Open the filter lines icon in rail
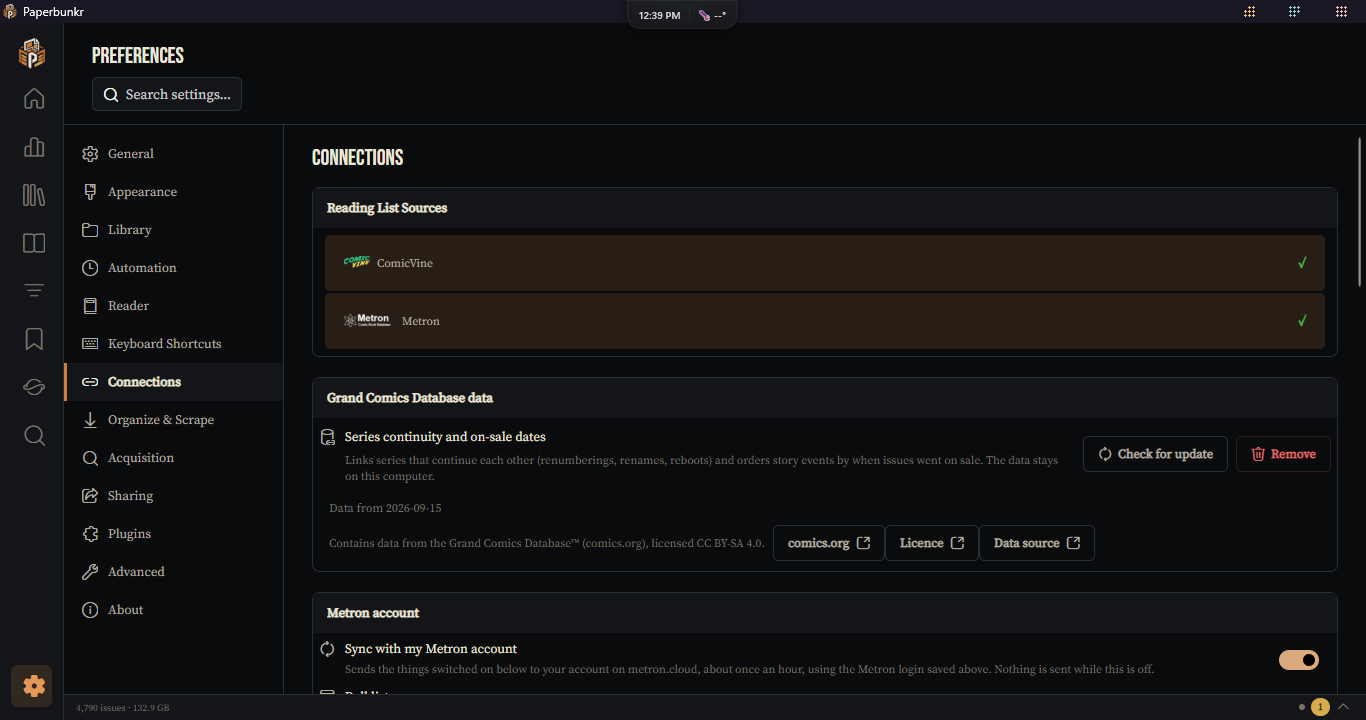This screenshot has height=720, width=1366. (x=34, y=291)
